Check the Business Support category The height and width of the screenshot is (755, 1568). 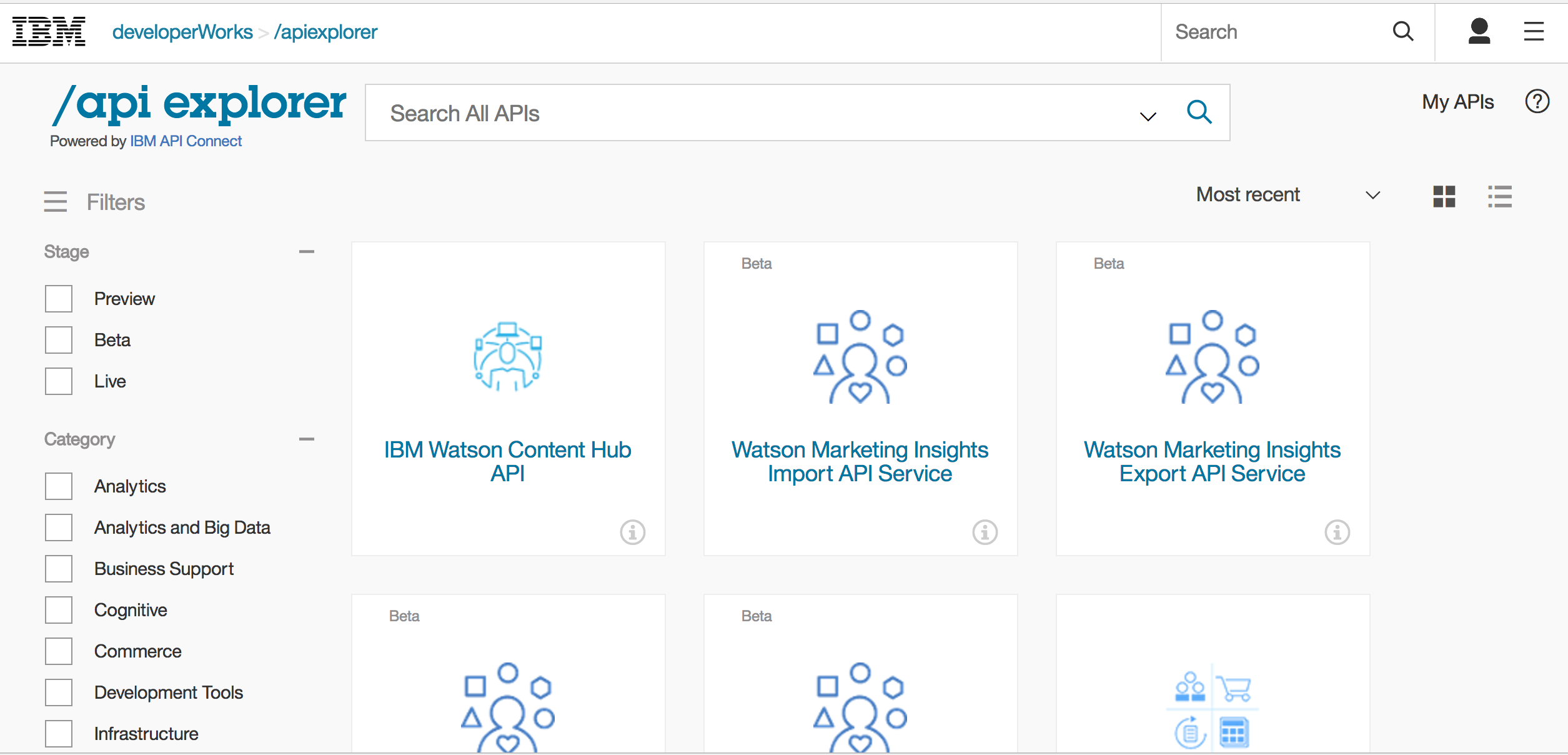click(59, 569)
